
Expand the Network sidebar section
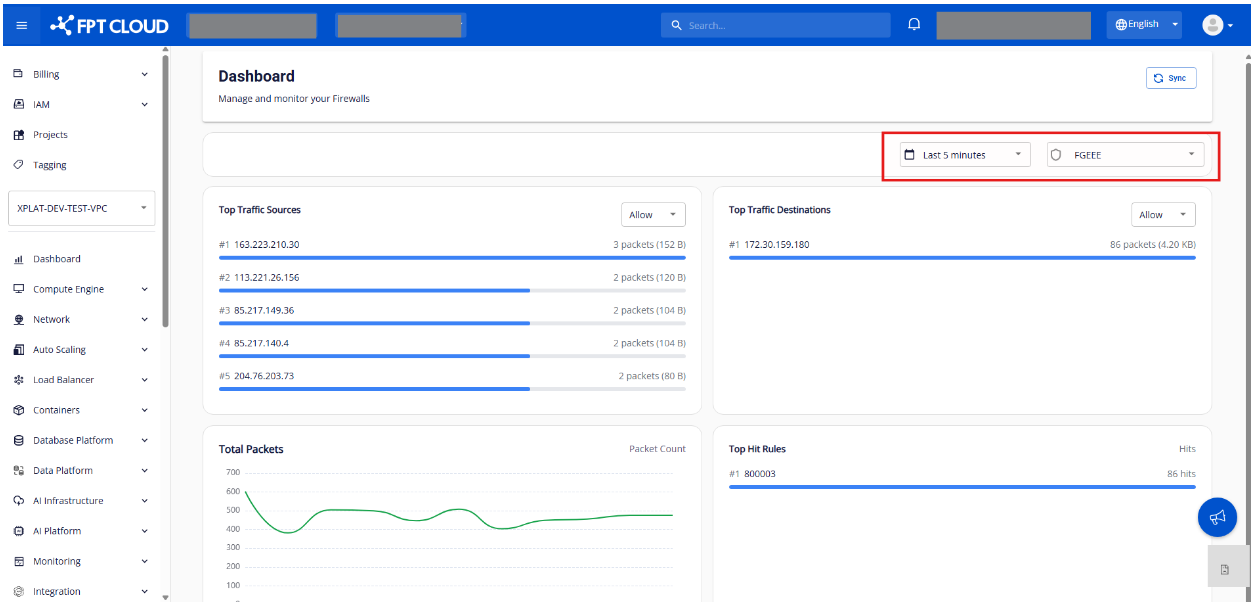tap(52, 320)
